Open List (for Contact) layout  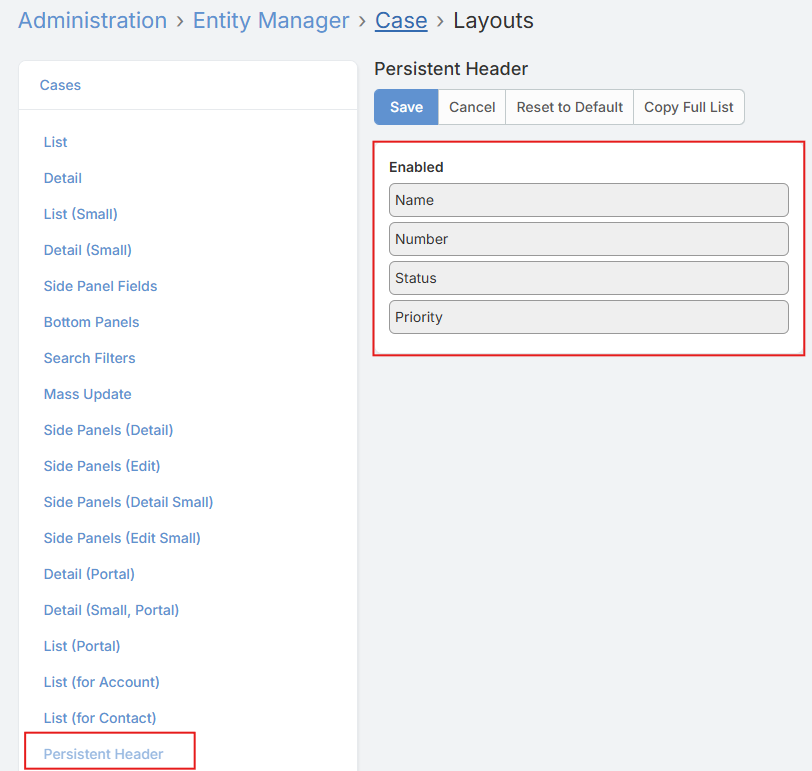pyautogui.click(x=100, y=718)
